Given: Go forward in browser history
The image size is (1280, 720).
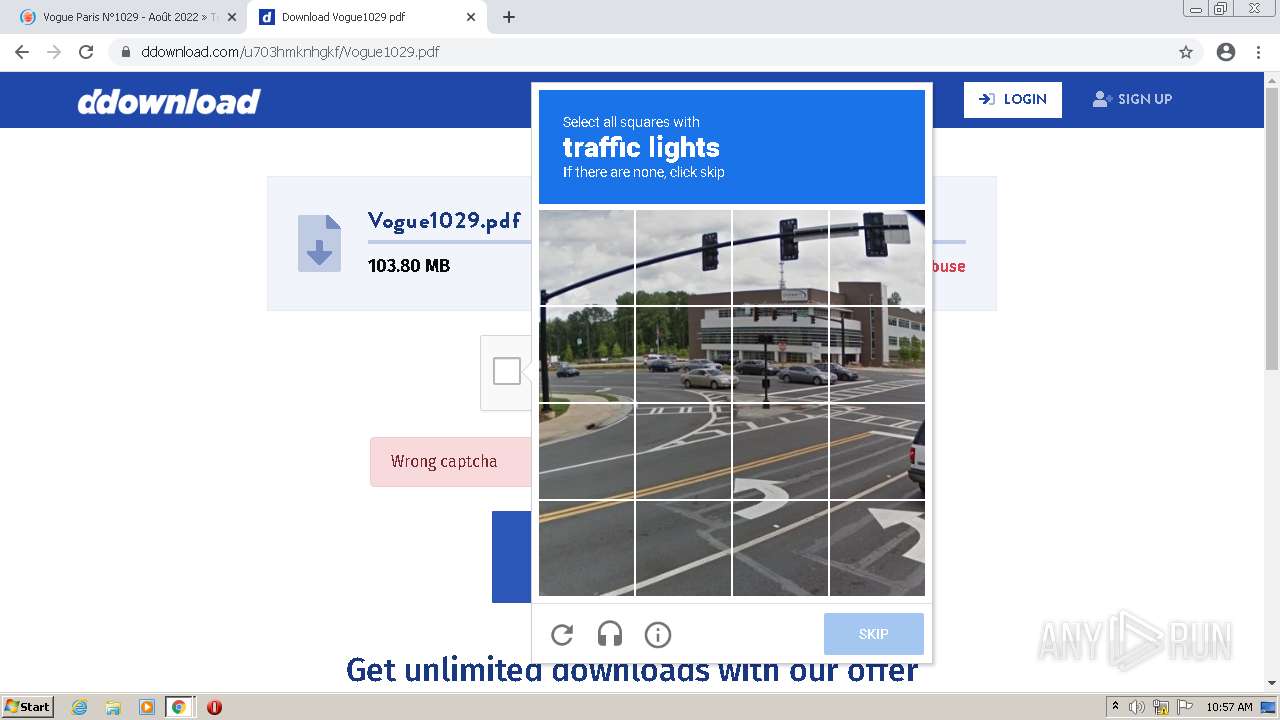Looking at the screenshot, I should pos(54,52).
